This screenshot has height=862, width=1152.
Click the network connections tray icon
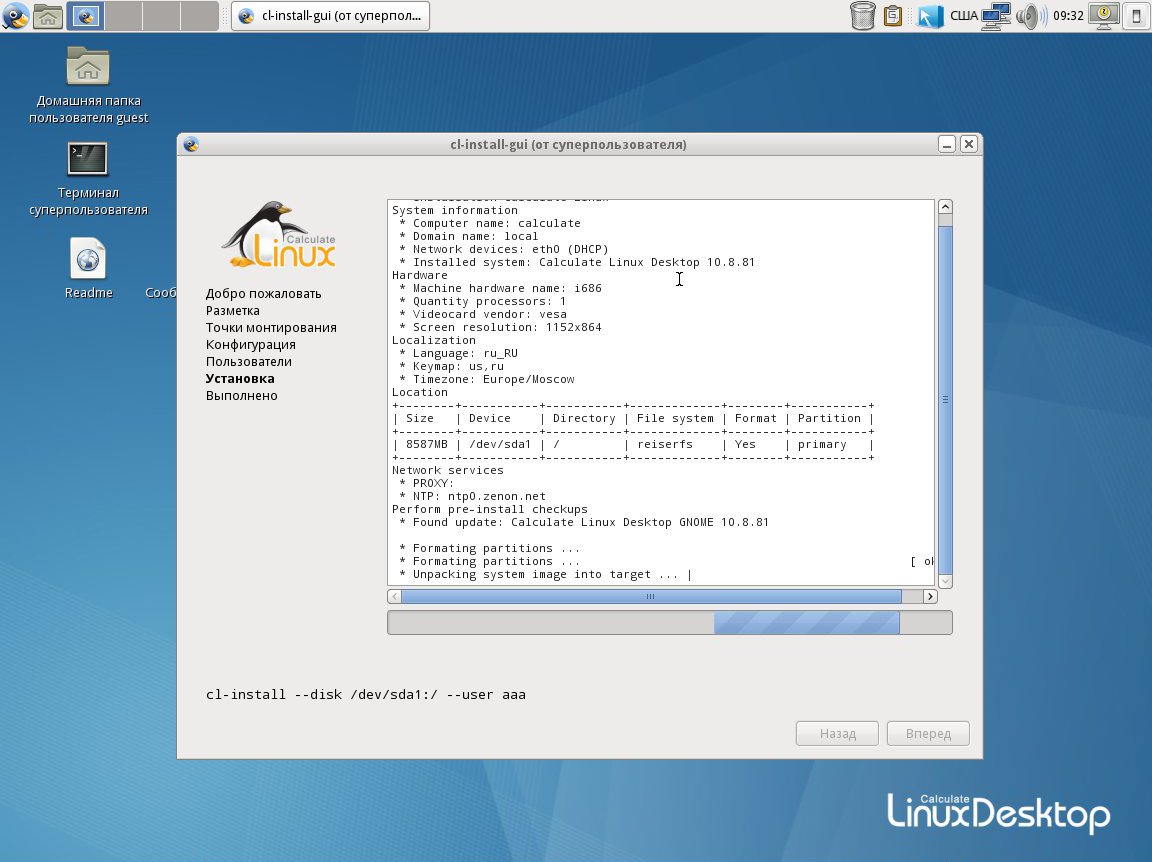click(x=996, y=15)
